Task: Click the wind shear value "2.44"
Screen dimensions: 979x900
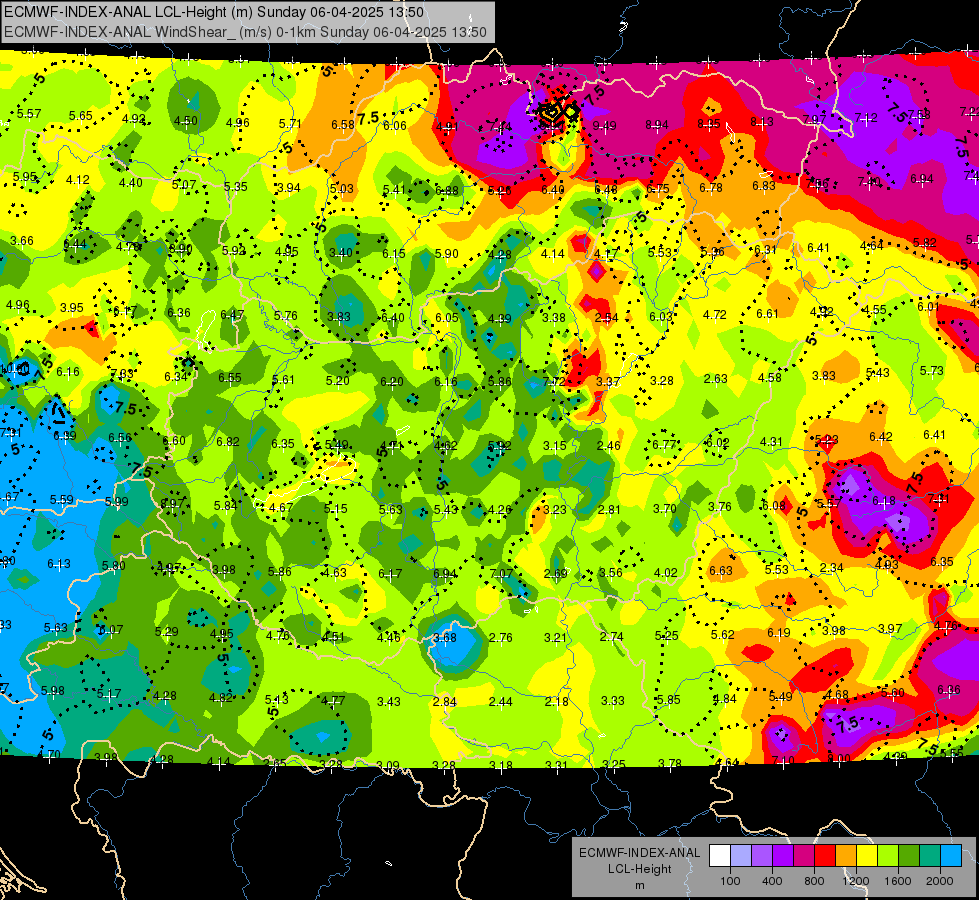Action: coord(501,701)
